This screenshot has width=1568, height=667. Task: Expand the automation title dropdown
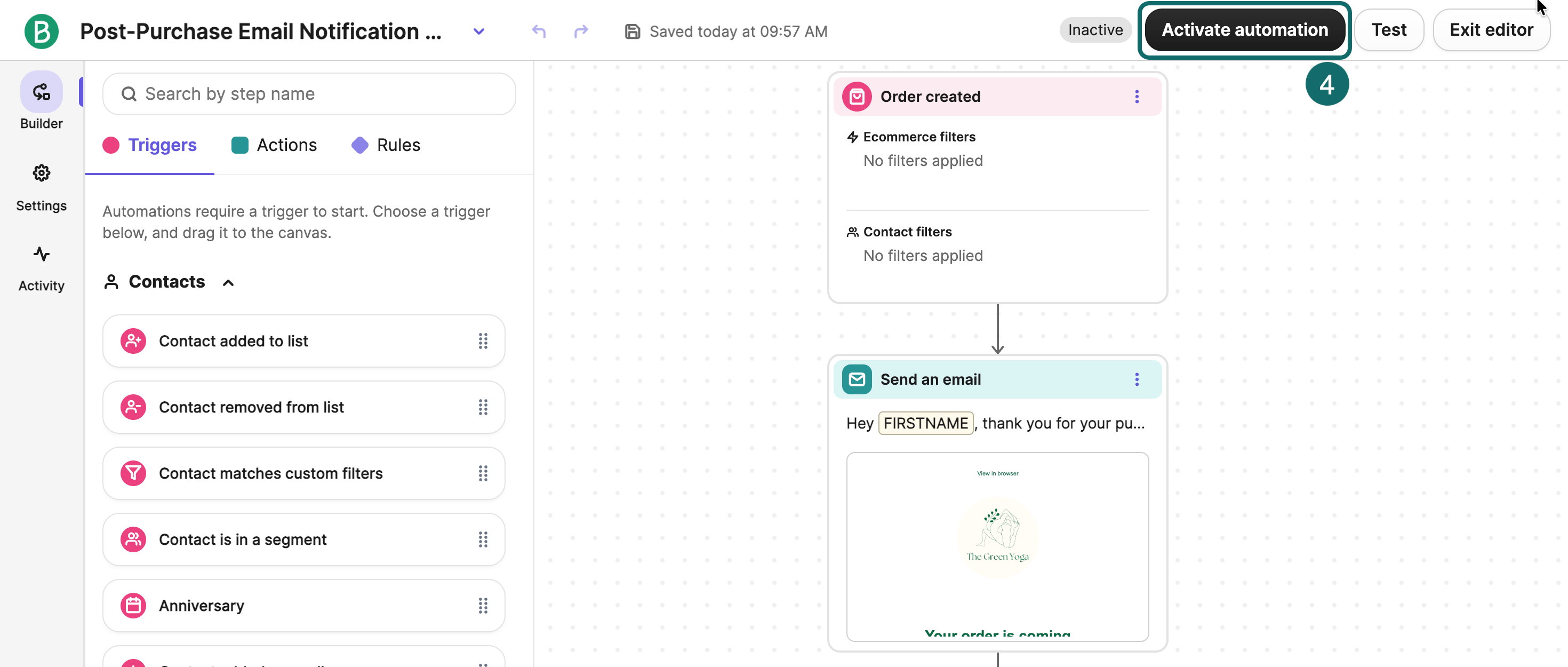(478, 31)
